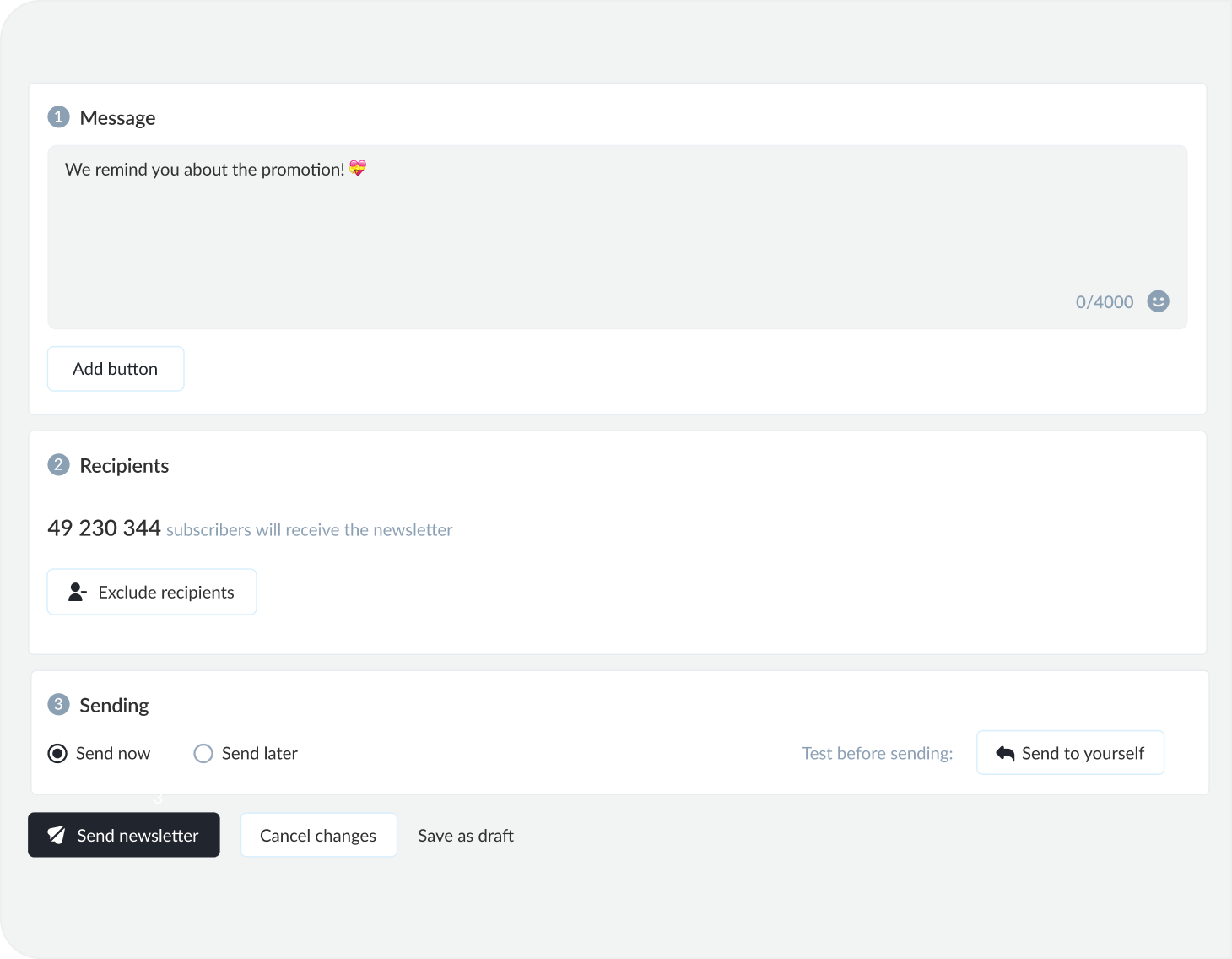Save the newsletter as draft
Screen dimensions: 1232x959
tap(465, 835)
